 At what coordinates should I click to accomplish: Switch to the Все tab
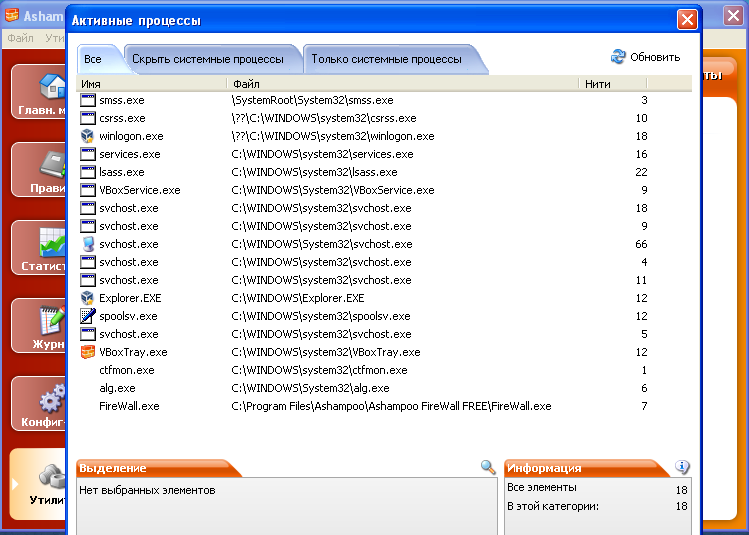coord(93,59)
